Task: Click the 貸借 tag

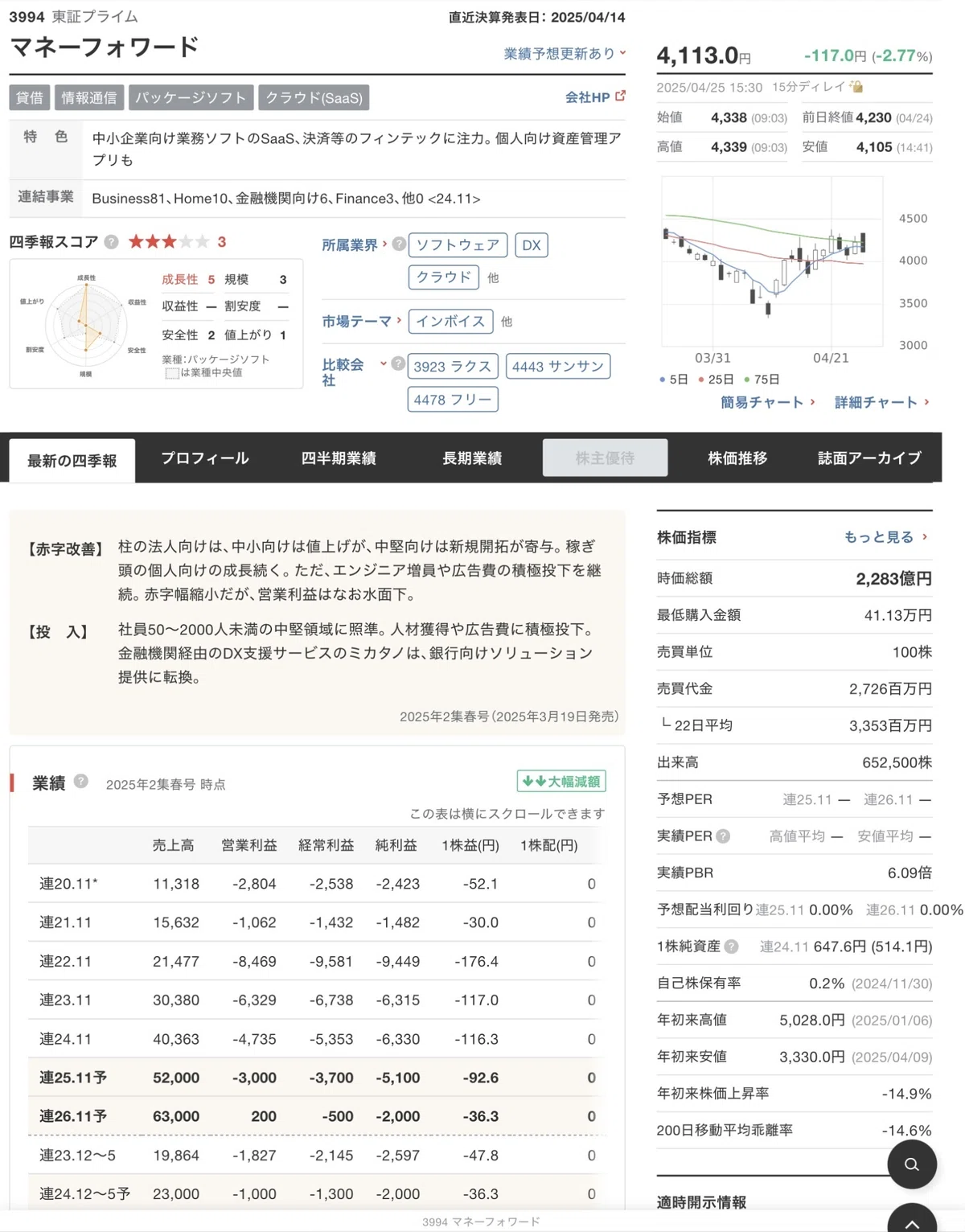Action: pyautogui.click(x=30, y=97)
